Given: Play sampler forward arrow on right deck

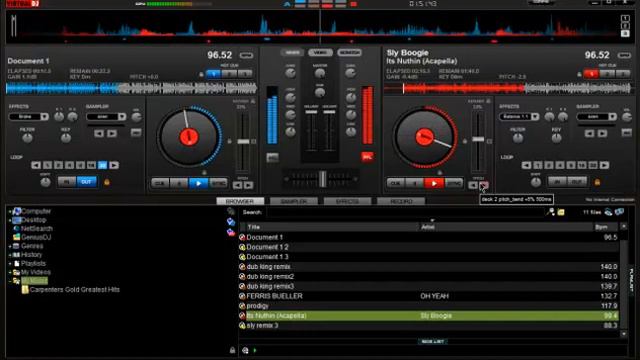Looking at the screenshot, I should click(602, 133).
